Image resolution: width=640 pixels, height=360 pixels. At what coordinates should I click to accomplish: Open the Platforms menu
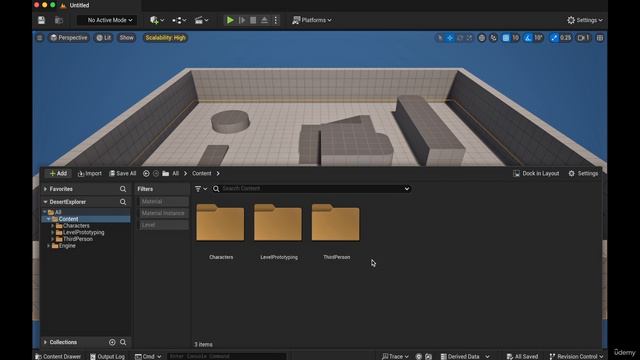click(x=312, y=20)
